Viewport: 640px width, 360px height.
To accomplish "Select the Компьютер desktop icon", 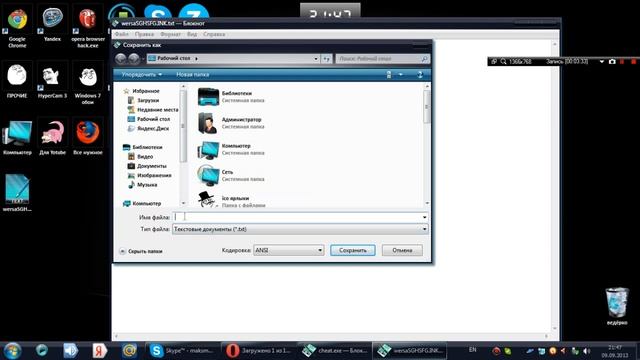I will [17, 138].
